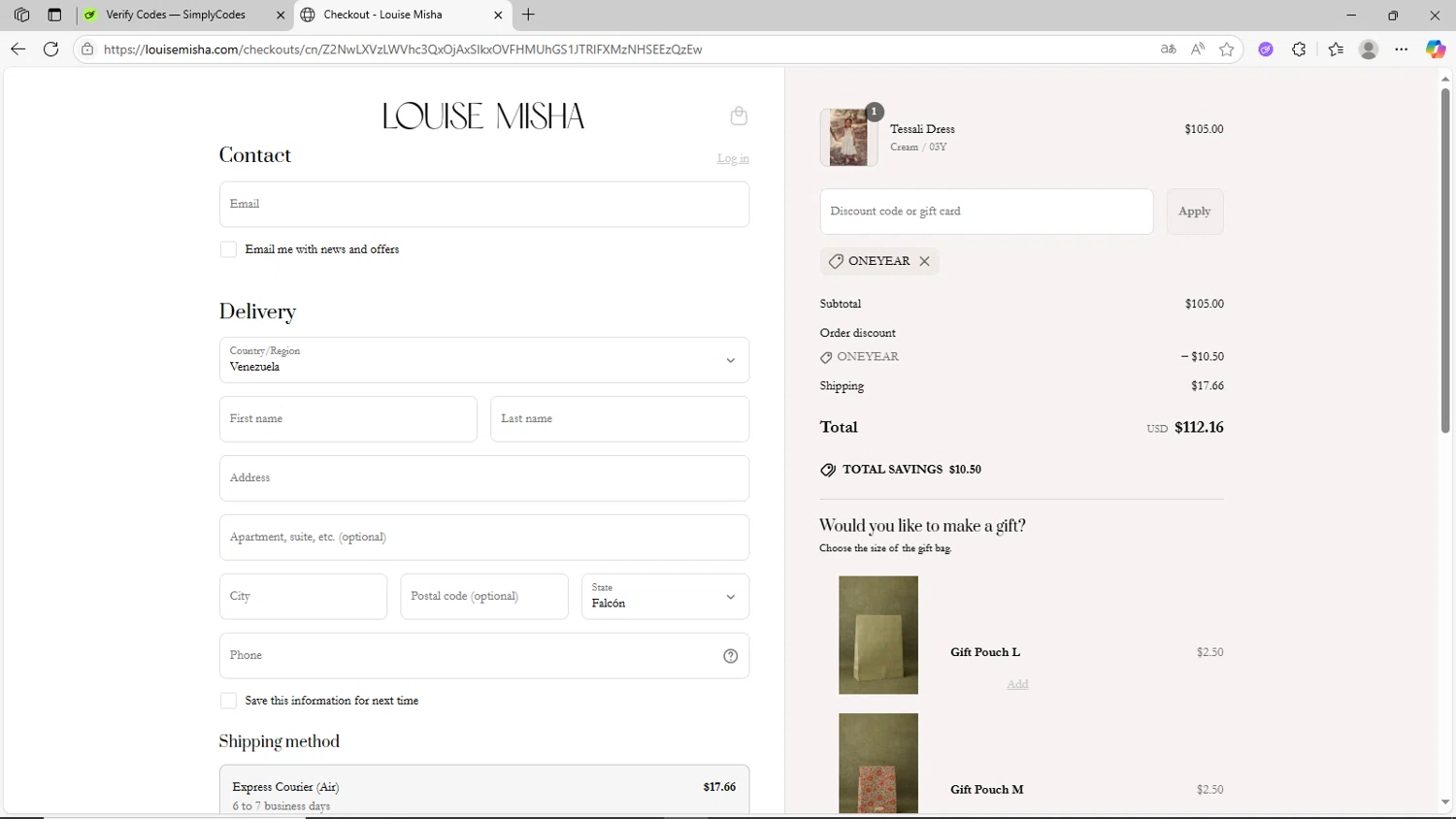Open the State dropdown showing Falcón

[665, 597]
